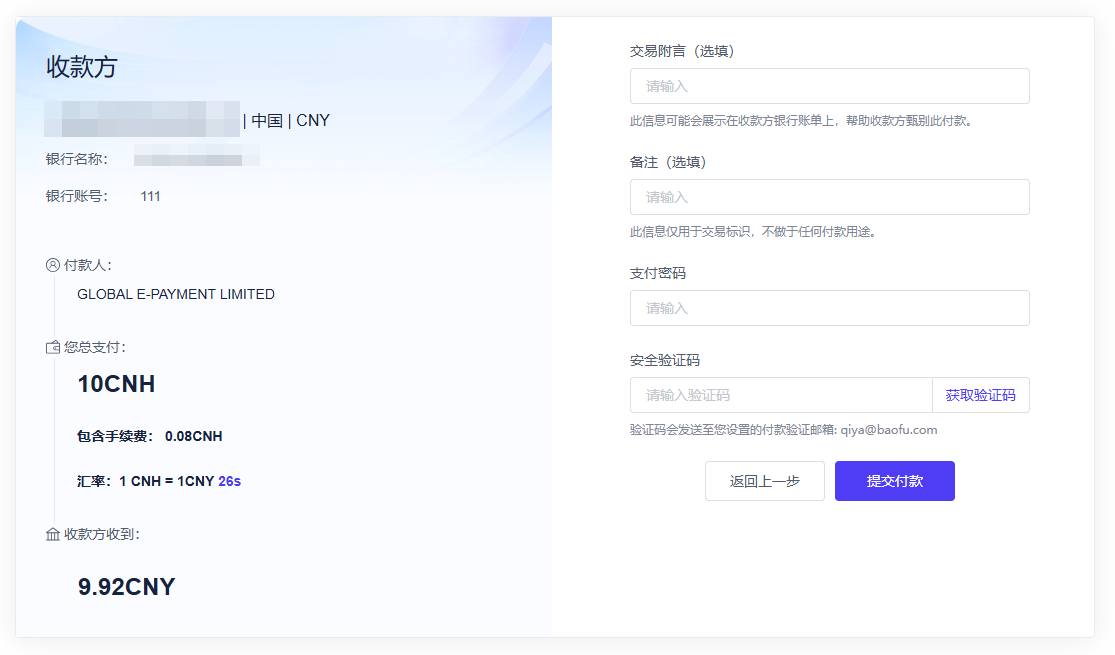Viewport: 1115px width, 655px height.
Task: Select the payer name GLOBAL E-PAYMENT LIMITED
Action: coord(176,295)
